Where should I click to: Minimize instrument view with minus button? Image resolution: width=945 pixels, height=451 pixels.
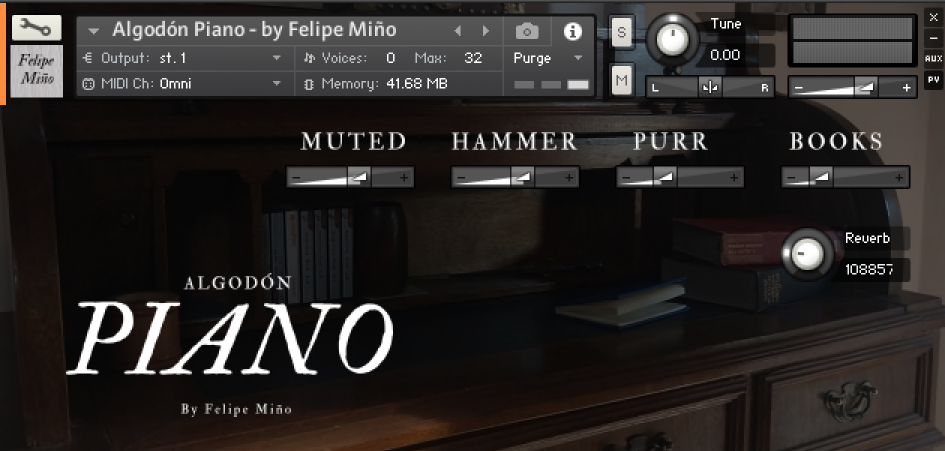(x=934, y=37)
